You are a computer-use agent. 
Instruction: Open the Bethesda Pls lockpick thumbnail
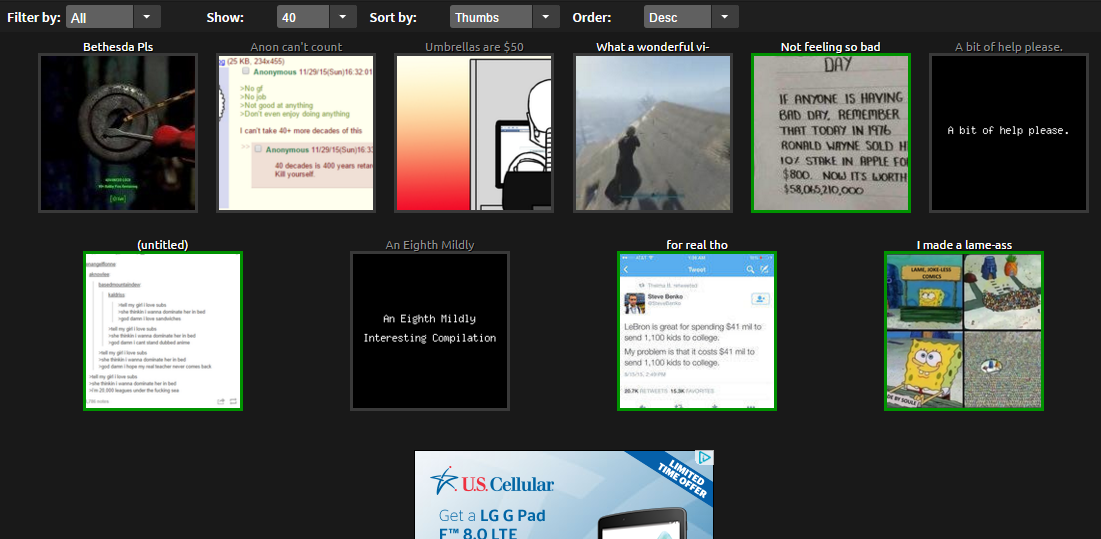click(118, 133)
